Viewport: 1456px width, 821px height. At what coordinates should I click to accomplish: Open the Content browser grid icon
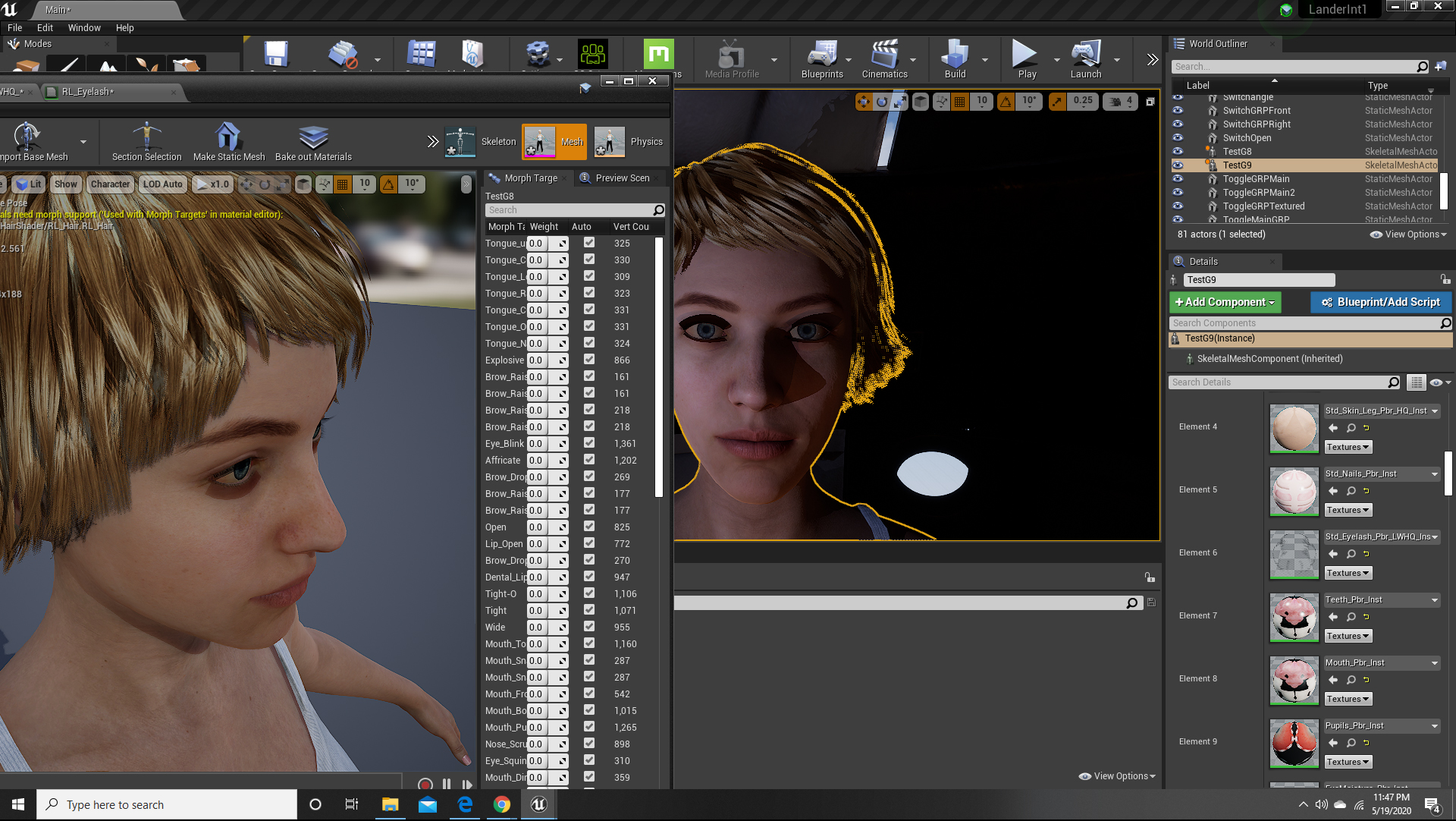[x=421, y=55]
